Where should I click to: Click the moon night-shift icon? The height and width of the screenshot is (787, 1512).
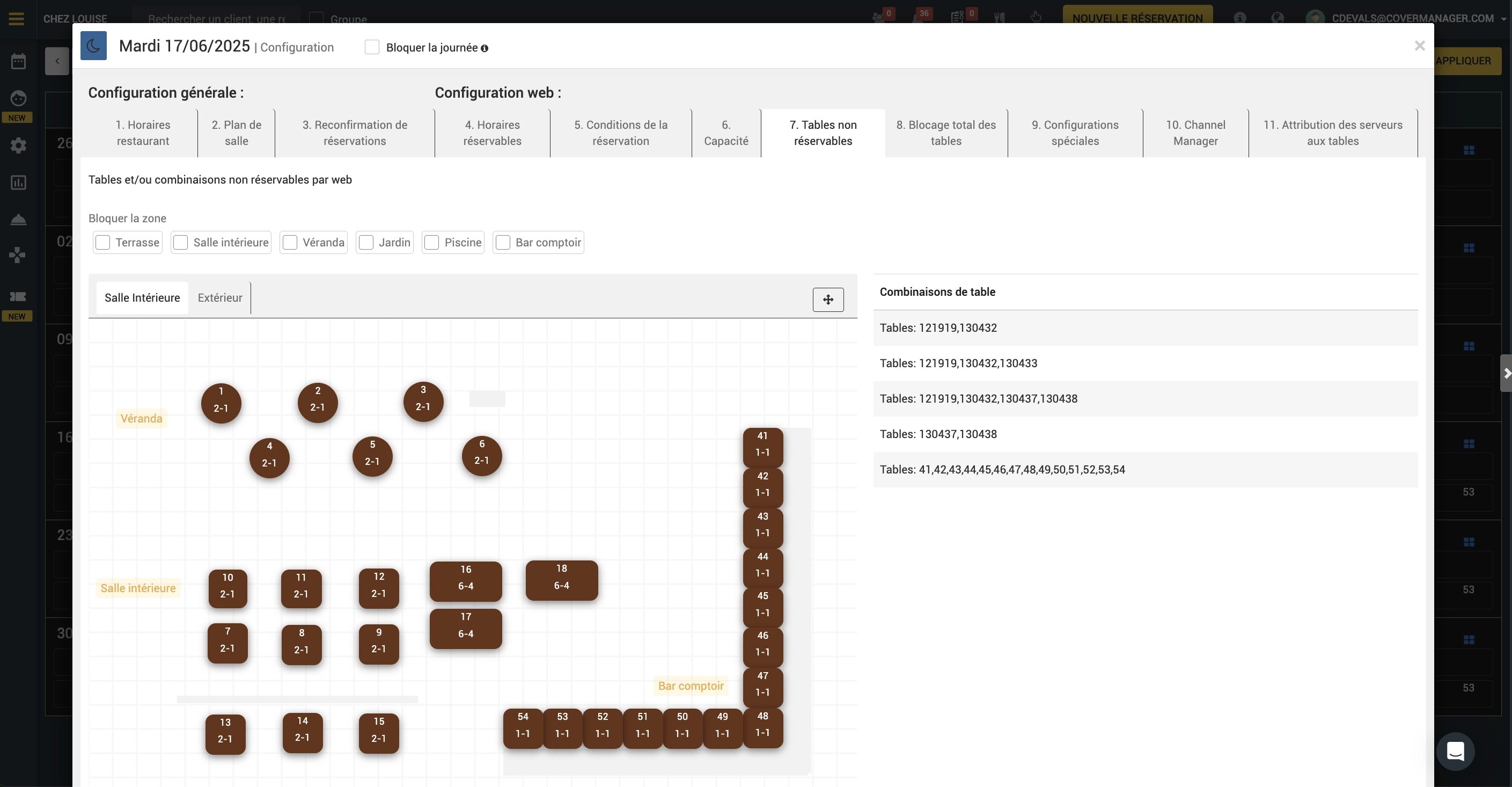93,46
